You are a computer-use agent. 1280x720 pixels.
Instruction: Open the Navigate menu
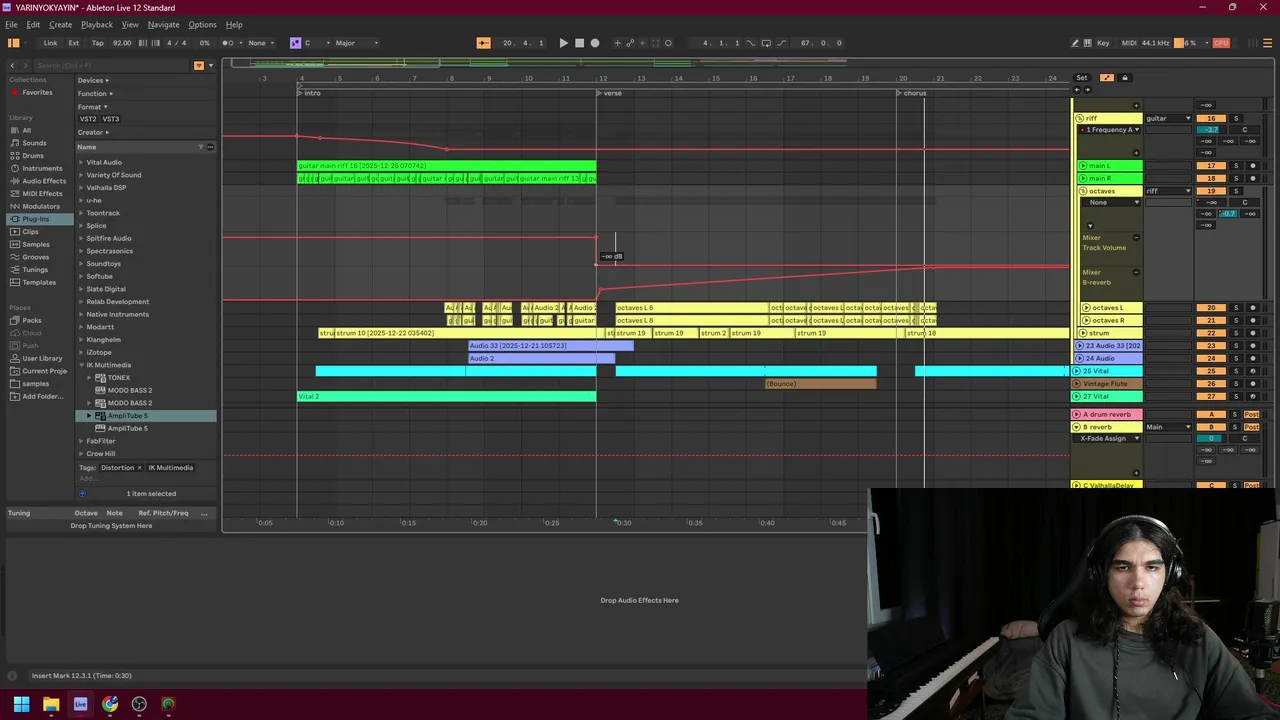tap(163, 24)
